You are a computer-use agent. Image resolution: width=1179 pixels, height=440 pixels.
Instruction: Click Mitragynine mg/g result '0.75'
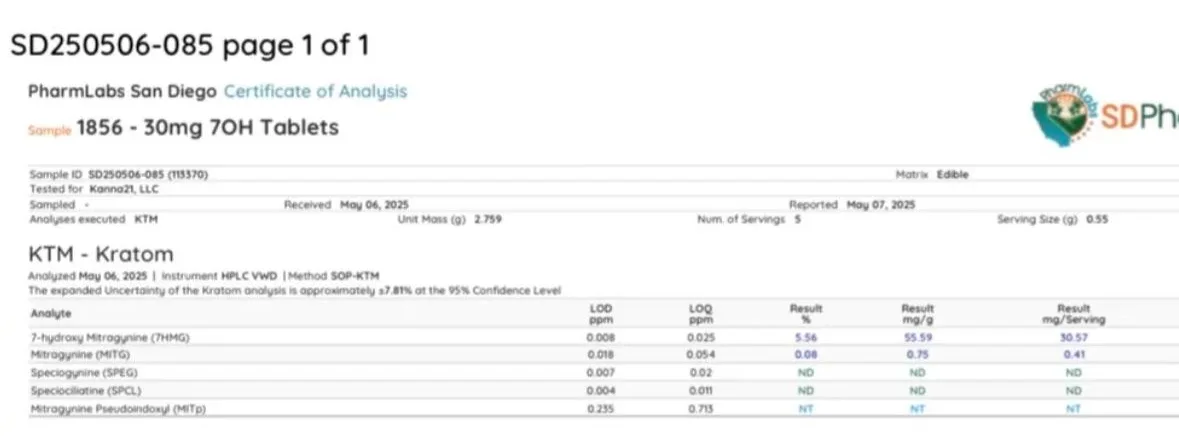click(x=917, y=354)
